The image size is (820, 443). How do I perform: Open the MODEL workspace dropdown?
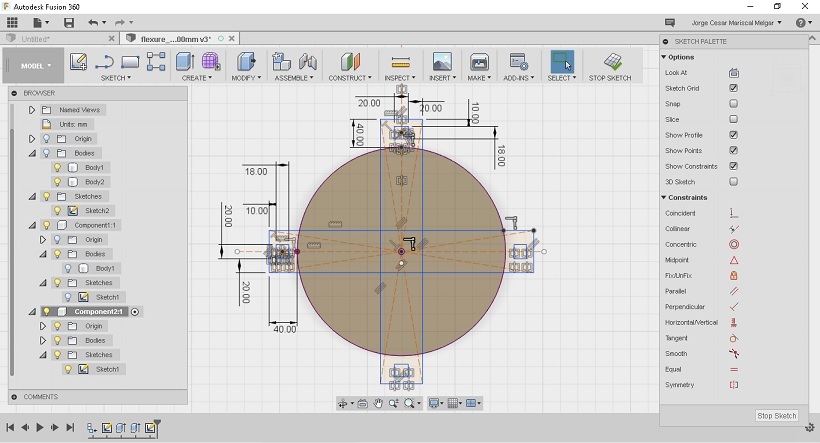tap(35, 66)
